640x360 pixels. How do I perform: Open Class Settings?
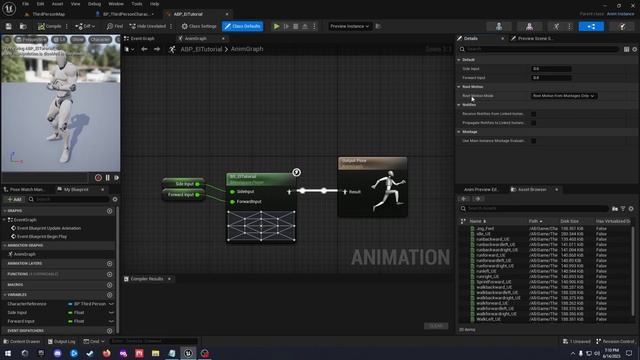199,26
